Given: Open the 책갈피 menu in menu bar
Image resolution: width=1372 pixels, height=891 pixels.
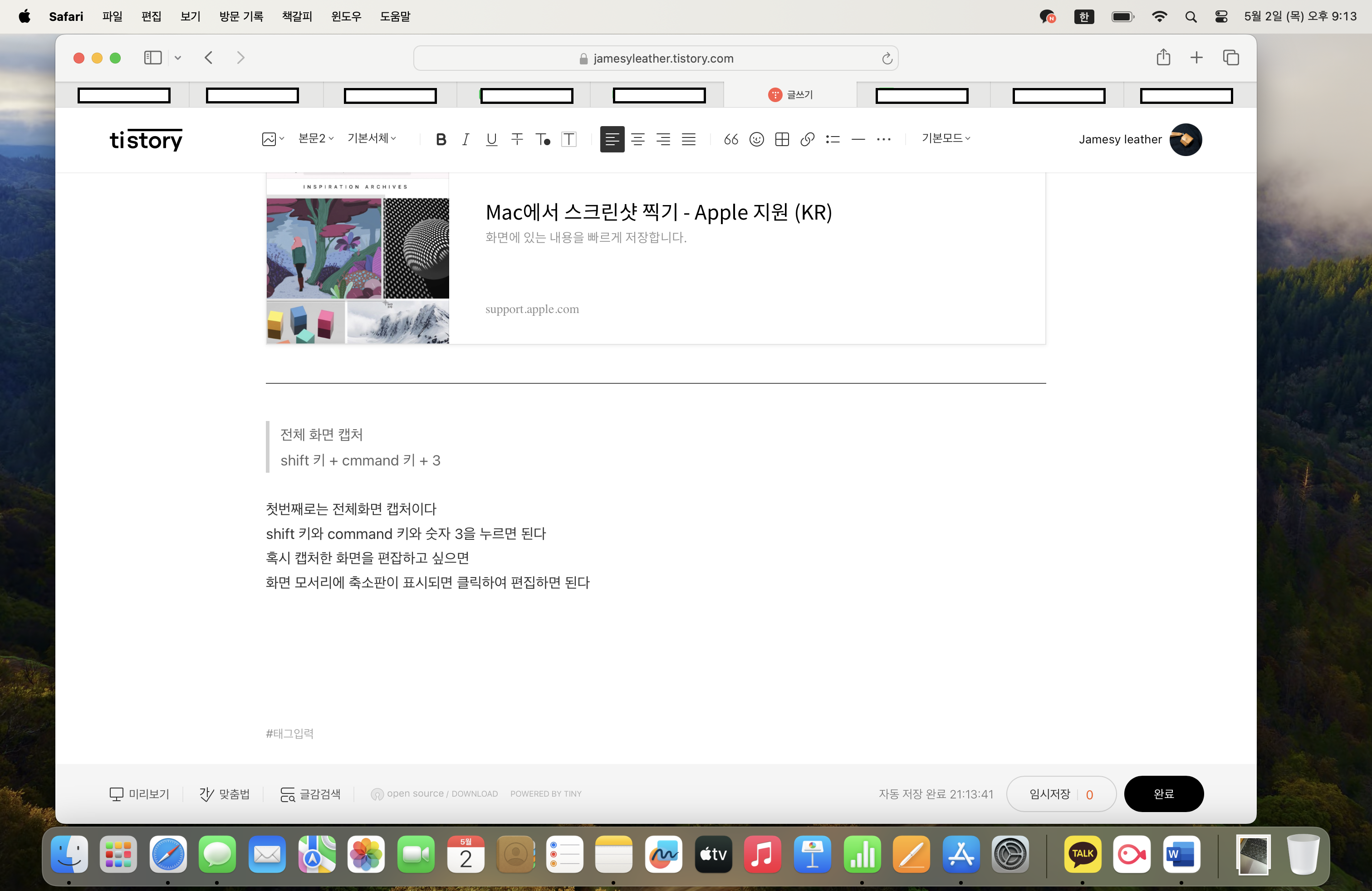Looking at the screenshot, I should pos(297,16).
